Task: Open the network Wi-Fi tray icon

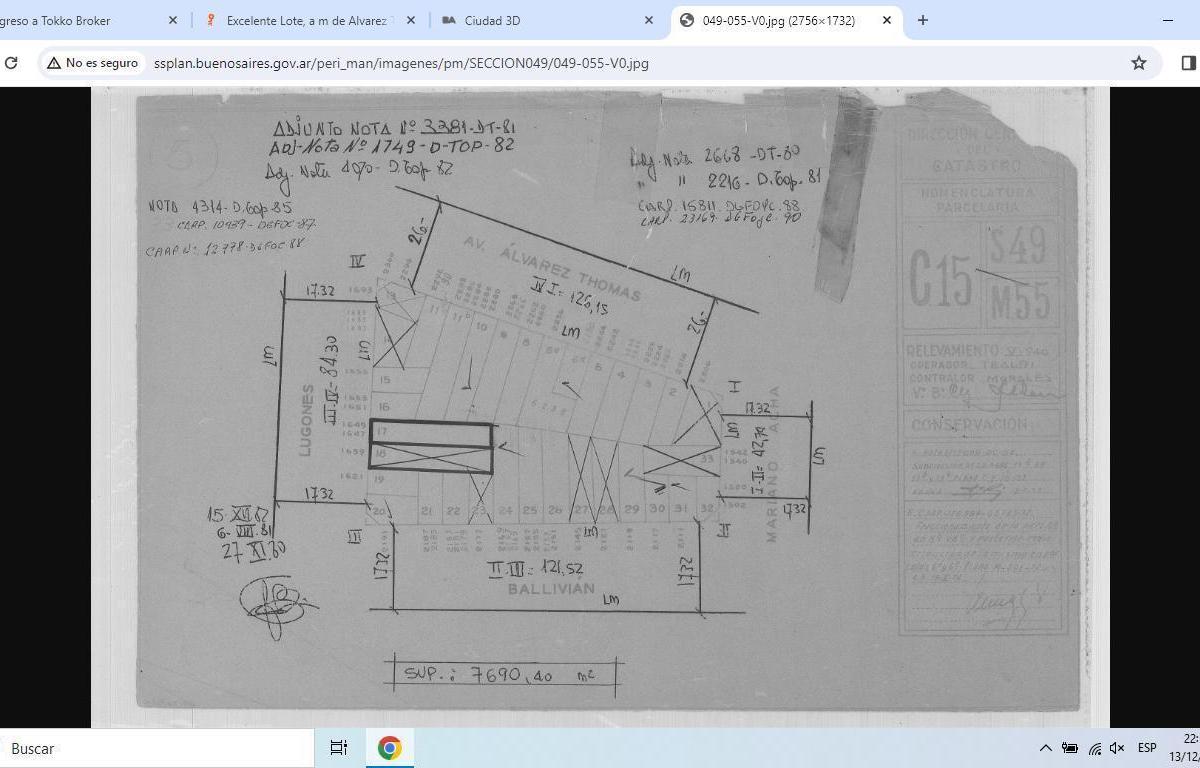Action: [x=1095, y=748]
